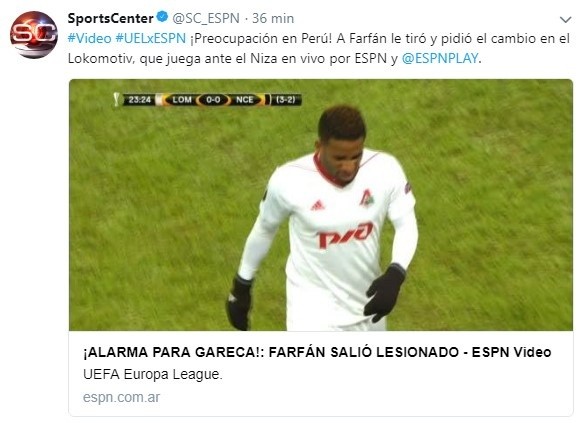The width and height of the screenshot is (583, 423).
Task: Follow the #UELxESPN hashtag
Action: tap(151, 38)
